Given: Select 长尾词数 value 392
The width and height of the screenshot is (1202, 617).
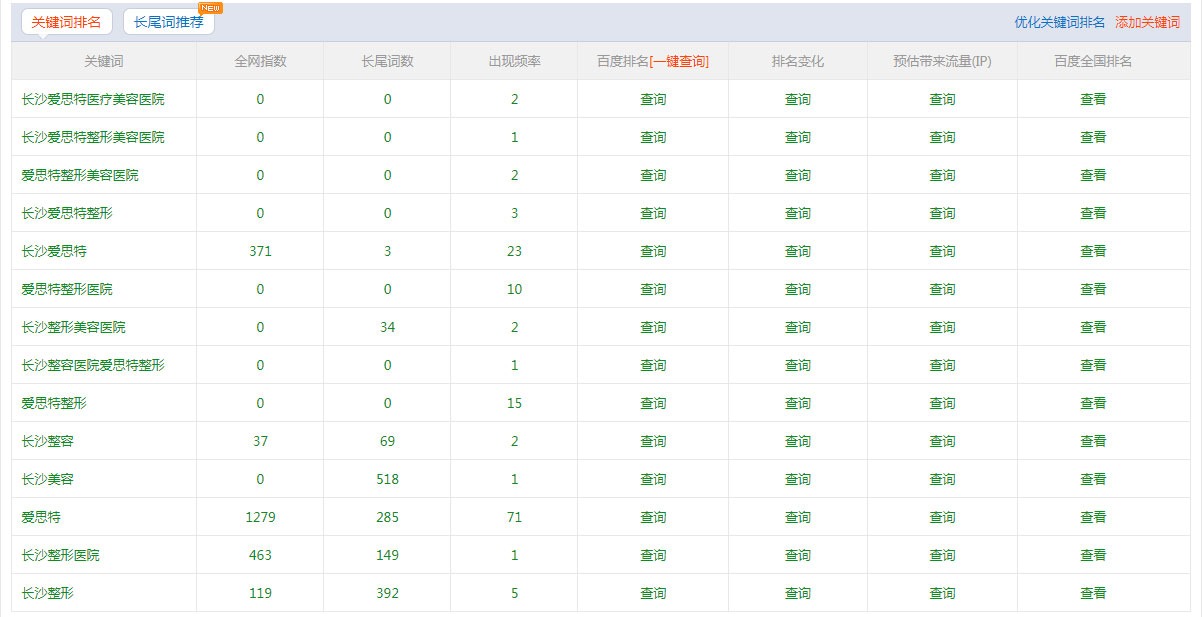Looking at the screenshot, I should point(387,593).
